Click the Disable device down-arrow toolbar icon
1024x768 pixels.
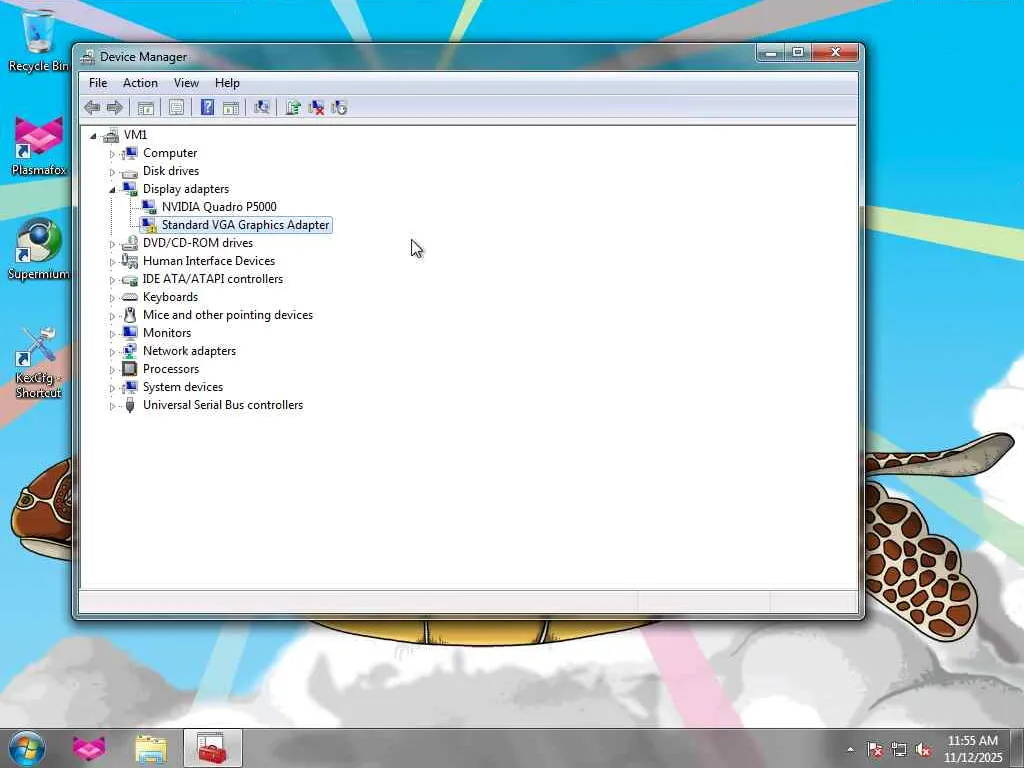click(339, 108)
